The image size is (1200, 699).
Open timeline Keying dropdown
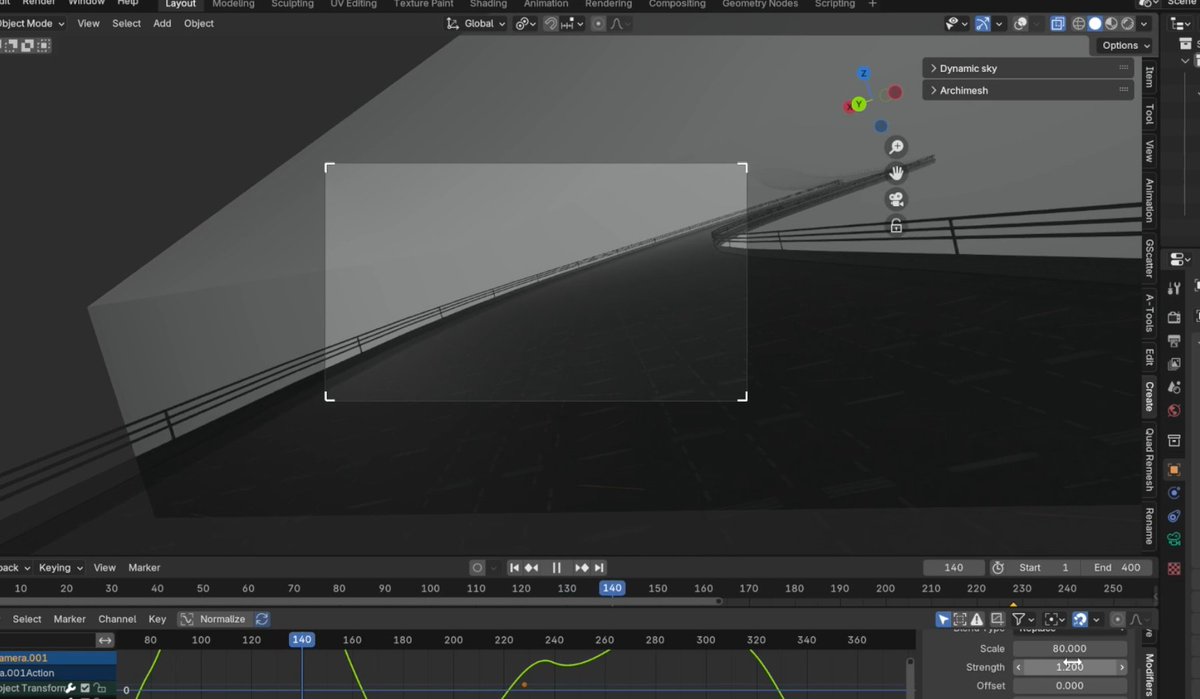61,567
